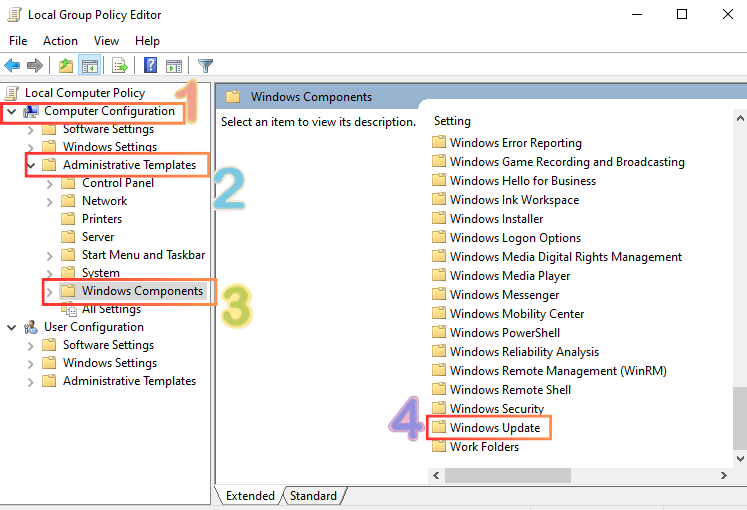747x510 pixels.
Task: Collapse the Administrative Templates node
Action: click(31, 165)
